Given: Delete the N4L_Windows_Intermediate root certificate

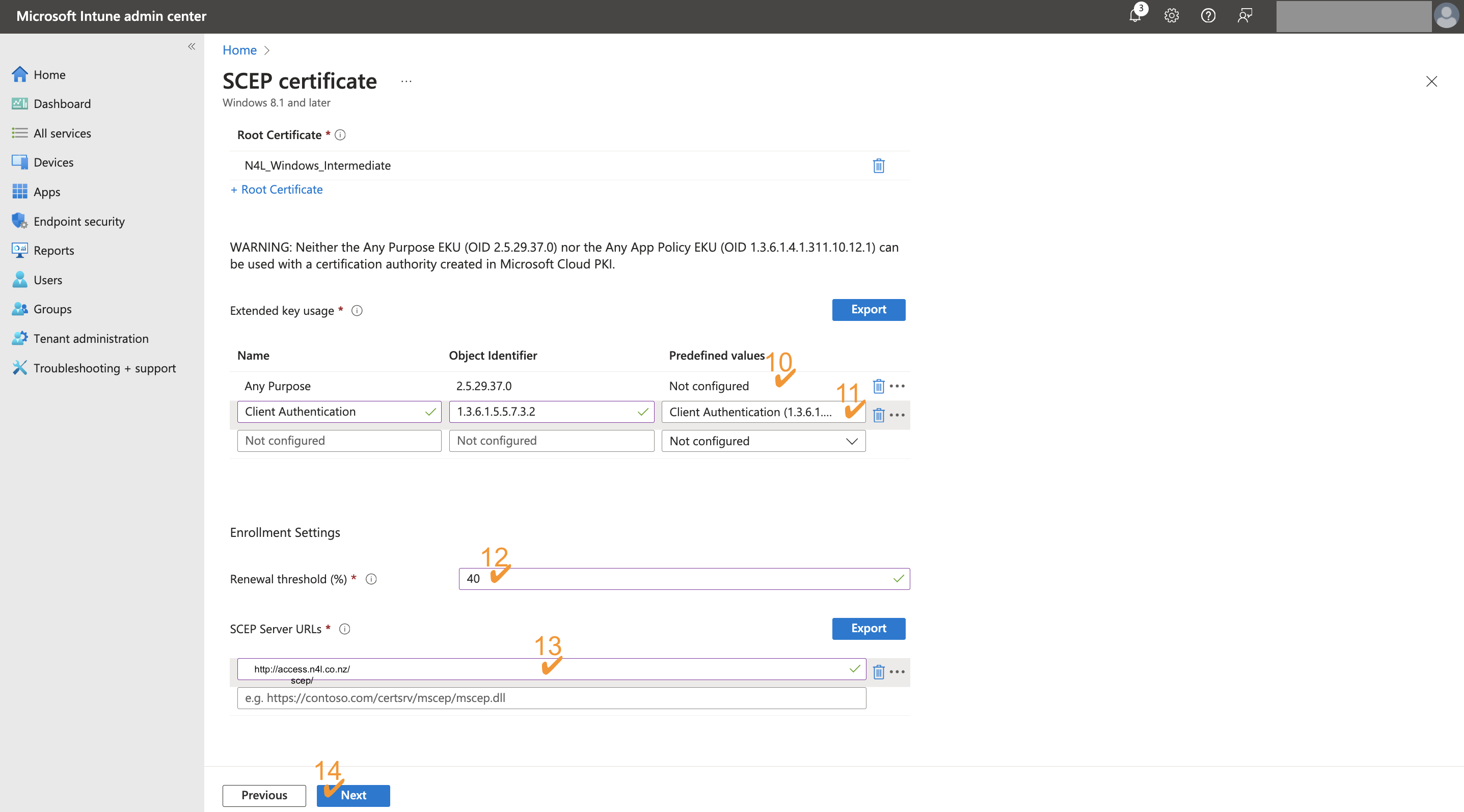Looking at the screenshot, I should 879,166.
